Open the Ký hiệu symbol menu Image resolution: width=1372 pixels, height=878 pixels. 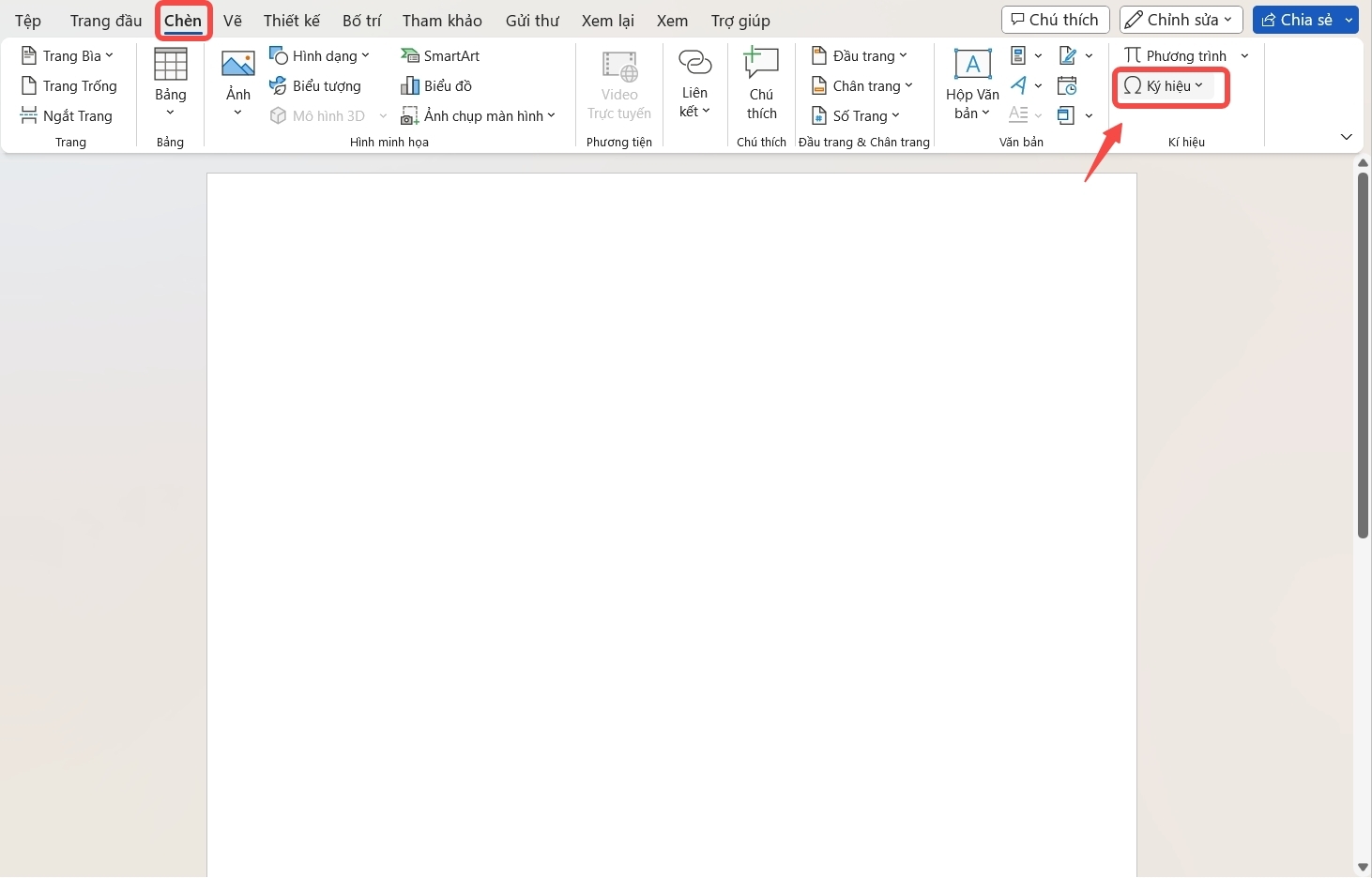(1164, 86)
